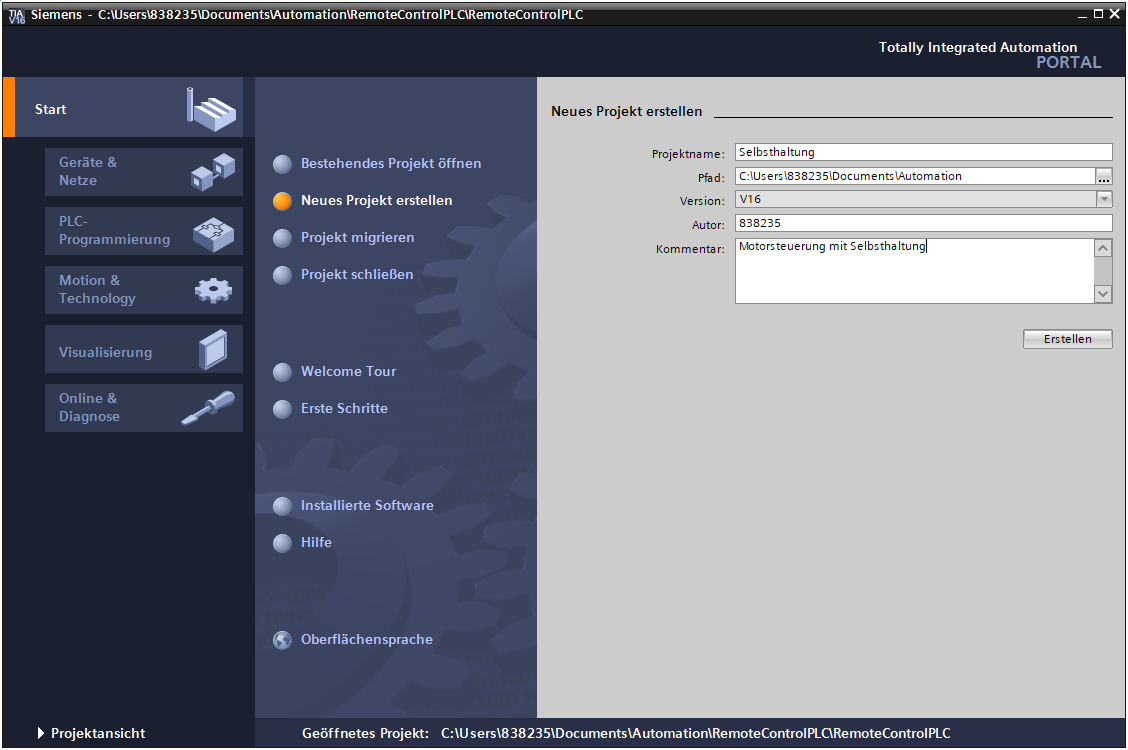Click bullet next to Welcome Tour
The width and height of the screenshot is (1128, 750).
(x=282, y=372)
